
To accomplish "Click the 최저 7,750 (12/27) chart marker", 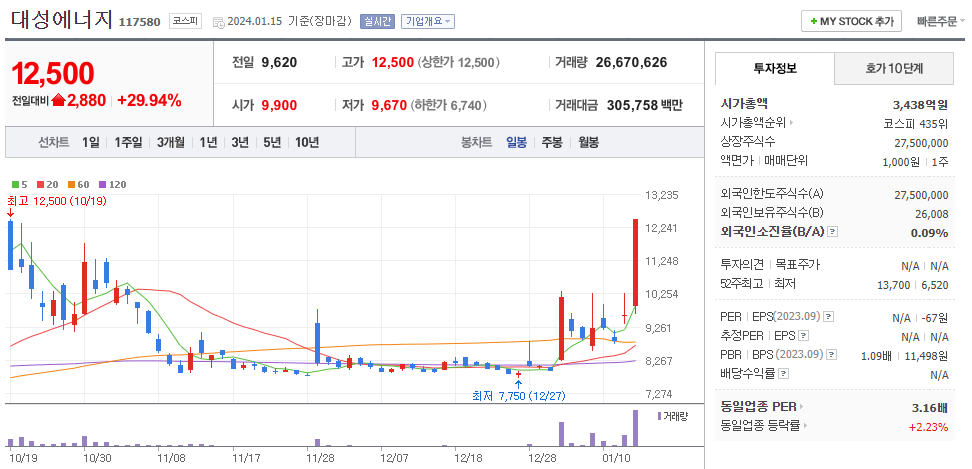I will pyautogui.click(x=519, y=395).
